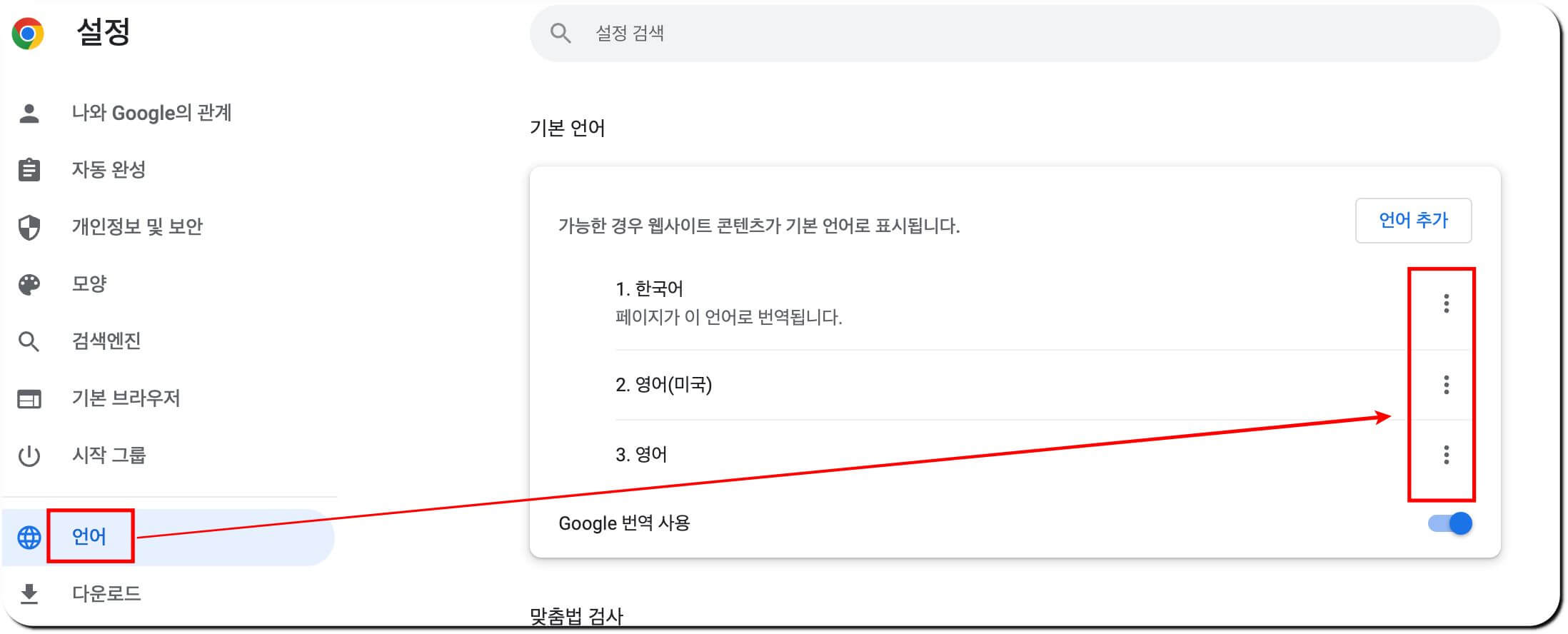Click the search magnifier icon in settings search
This screenshot has height=634, width=1568.
pyautogui.click(x=561, y=33)
